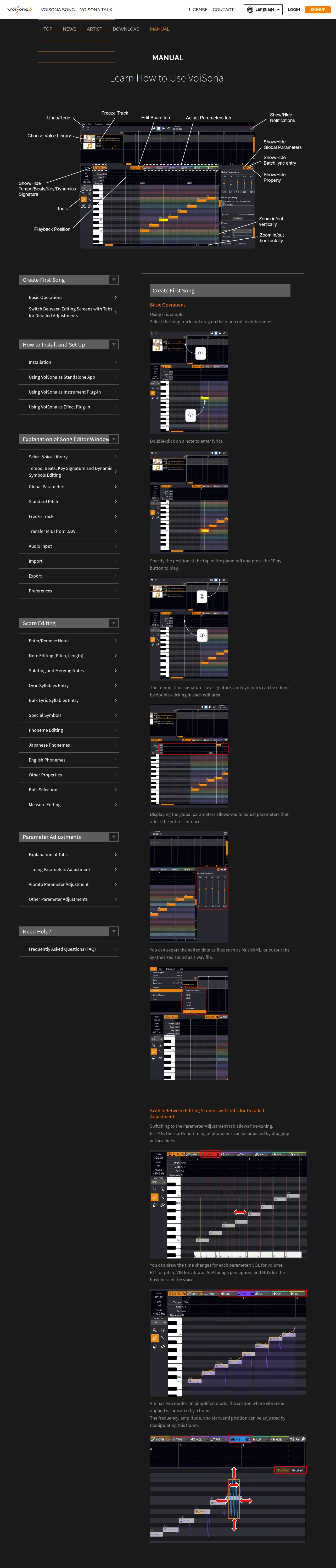
Task: Open the Bulk Selection manual page
Action: 69,790
